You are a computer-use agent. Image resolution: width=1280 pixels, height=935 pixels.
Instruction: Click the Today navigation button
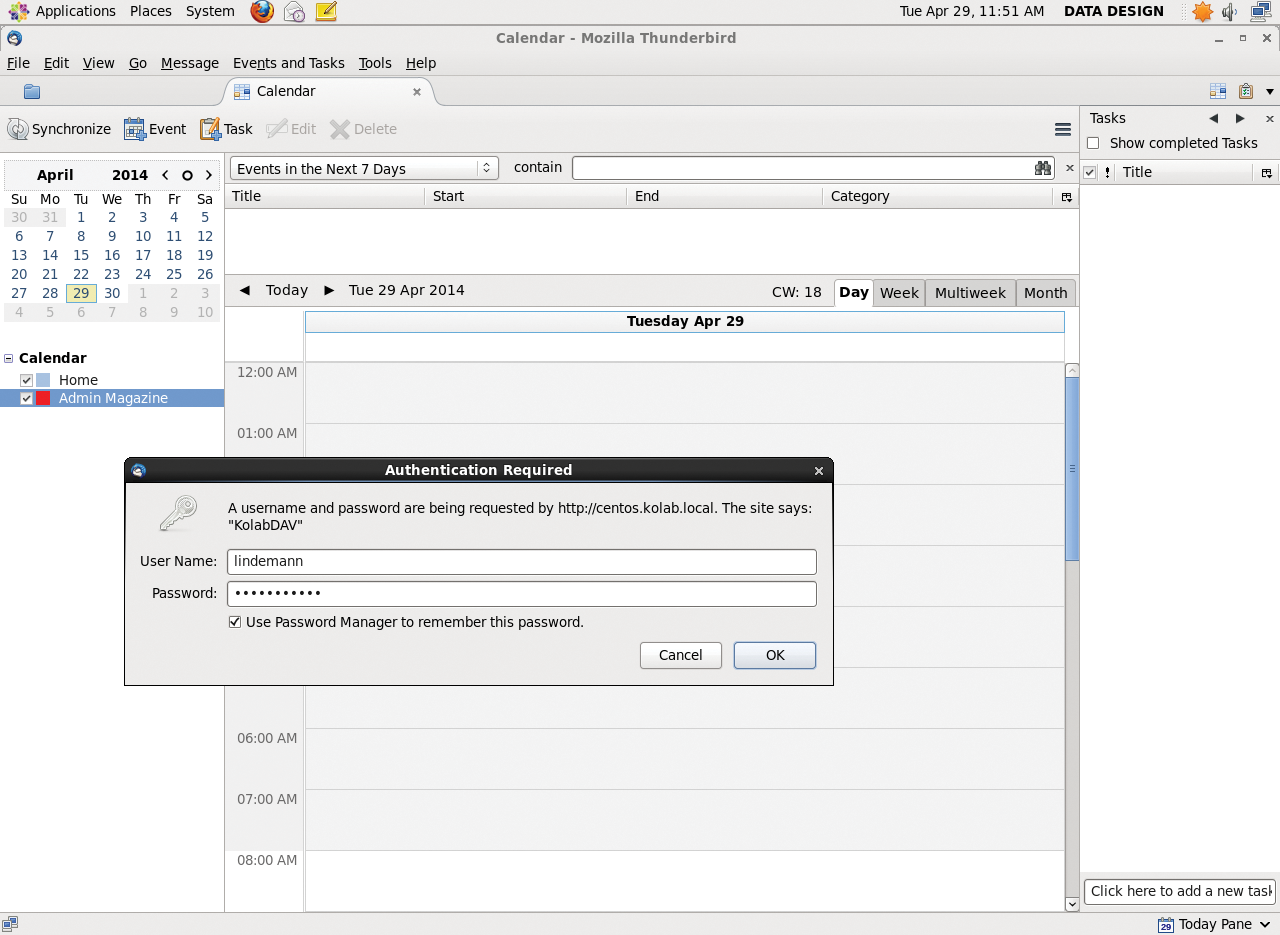(x=286, y=290)
